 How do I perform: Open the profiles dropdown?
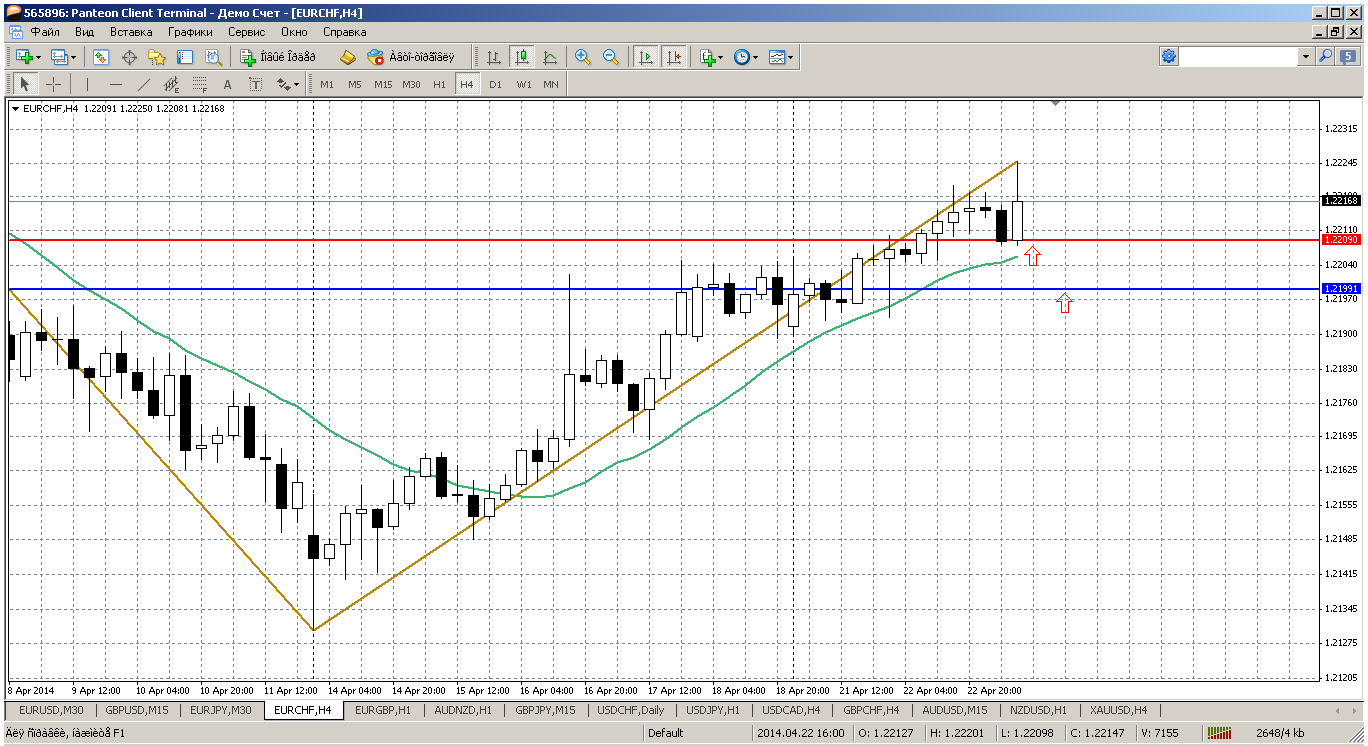(63, 57)
